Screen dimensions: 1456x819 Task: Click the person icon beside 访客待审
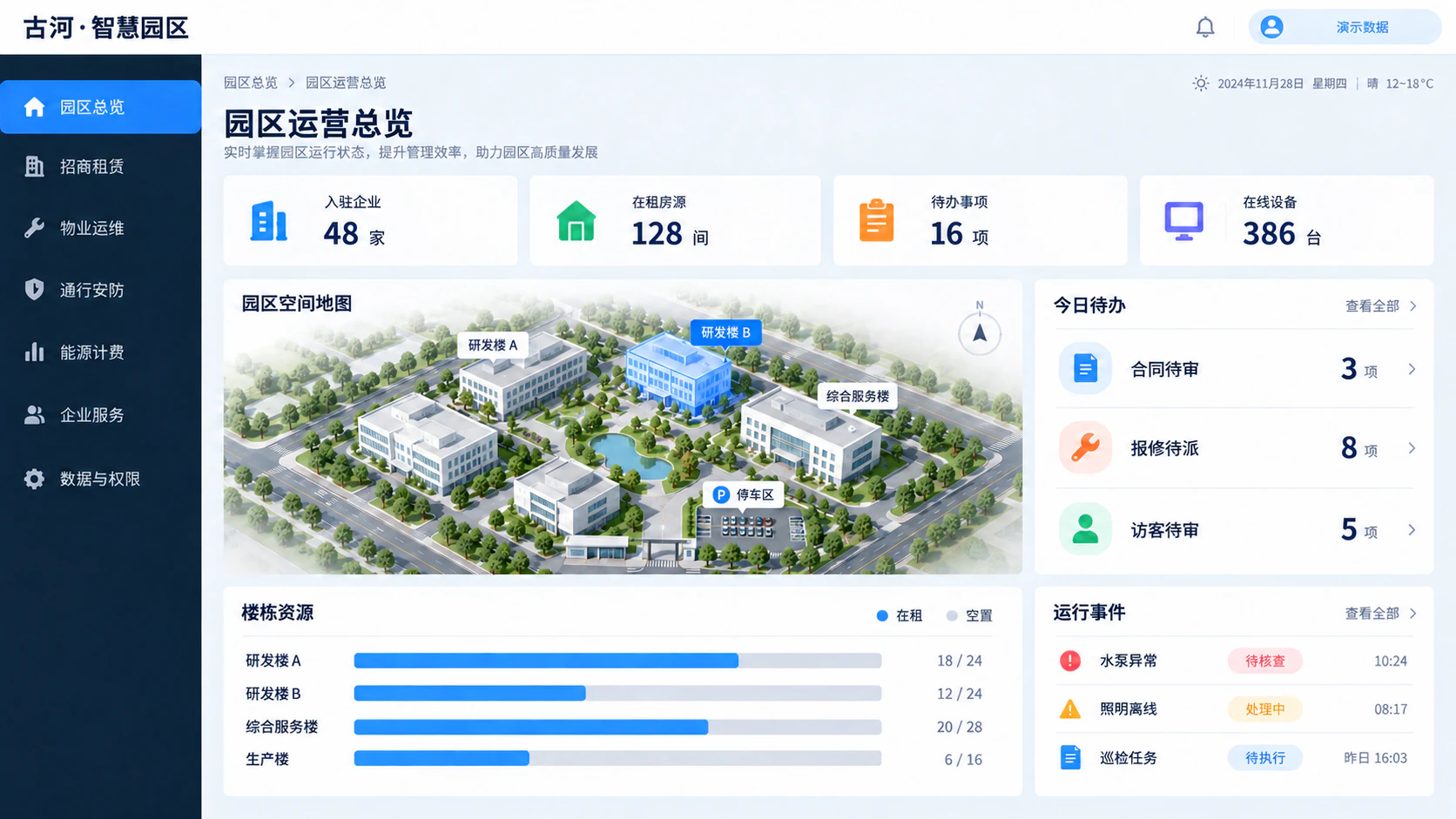(1085, 528)
